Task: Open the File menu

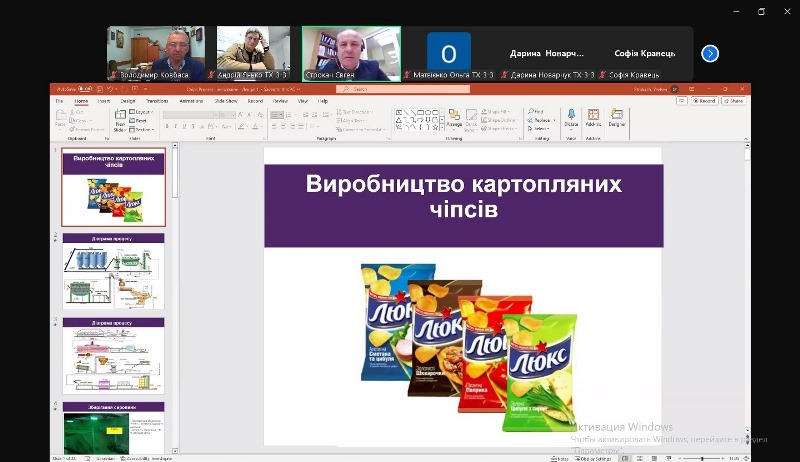Action: pos(59,101)
